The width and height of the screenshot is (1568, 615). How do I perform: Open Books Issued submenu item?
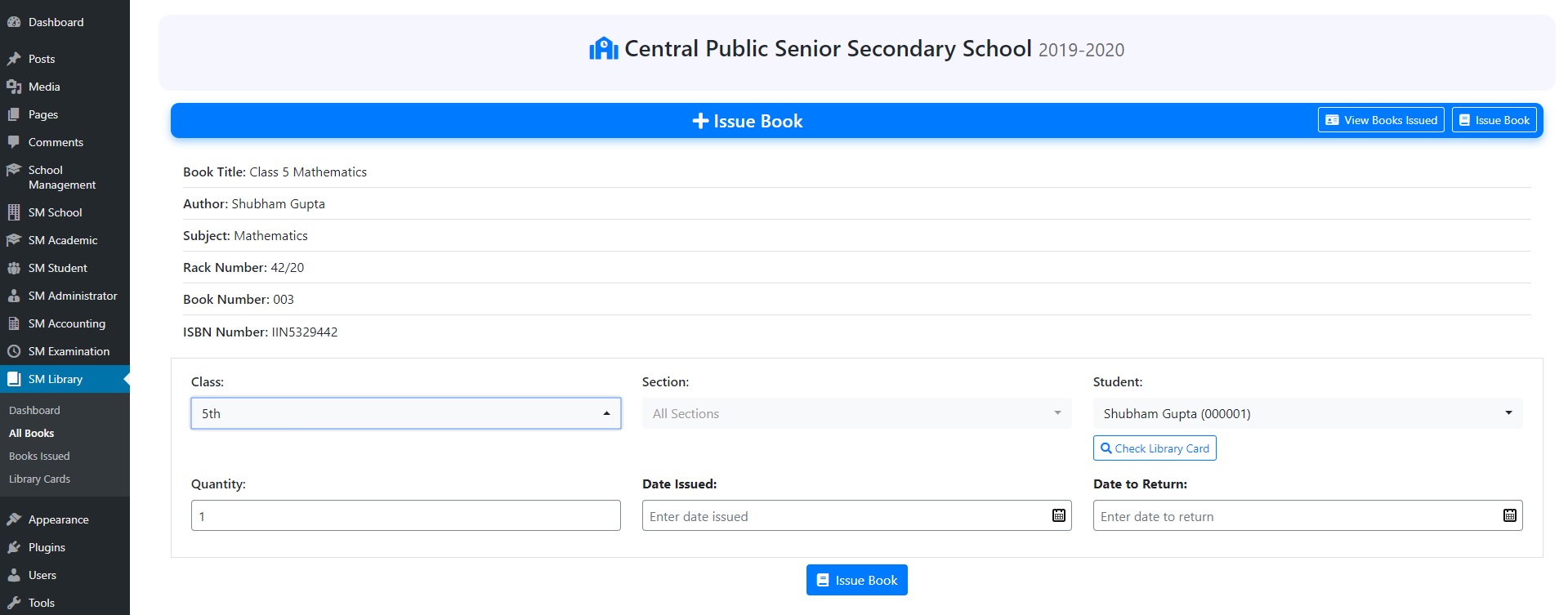pos(39,456)
